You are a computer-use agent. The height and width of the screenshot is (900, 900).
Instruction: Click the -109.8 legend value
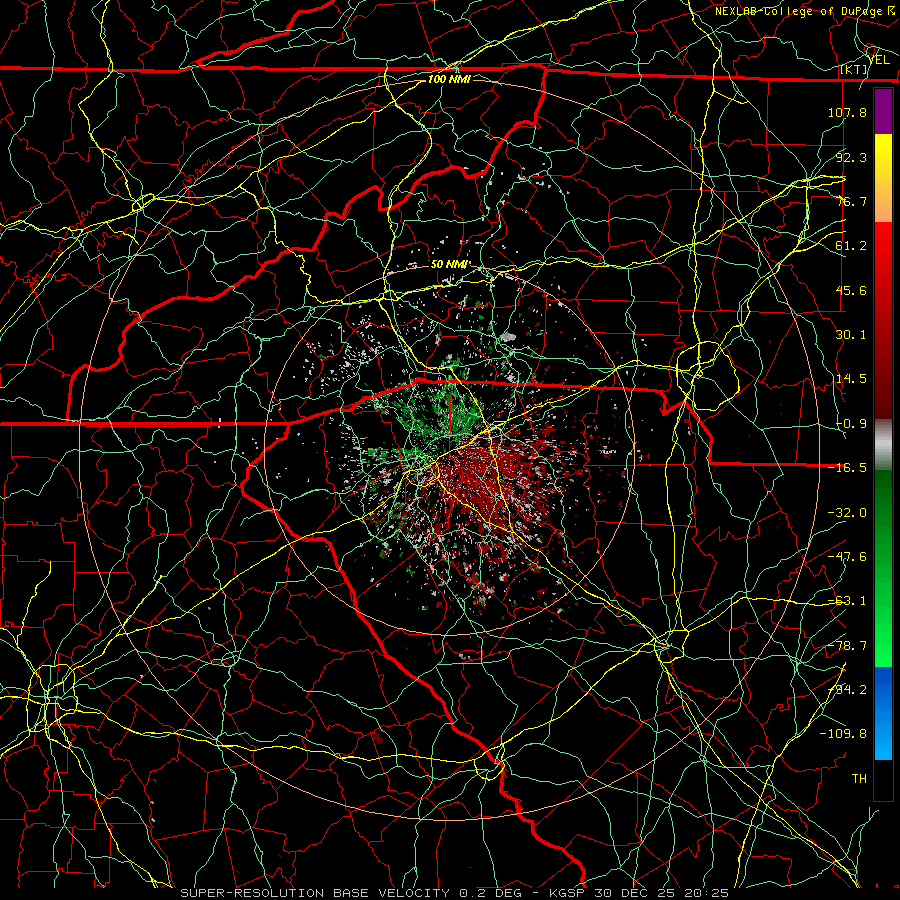pos(843,734)
